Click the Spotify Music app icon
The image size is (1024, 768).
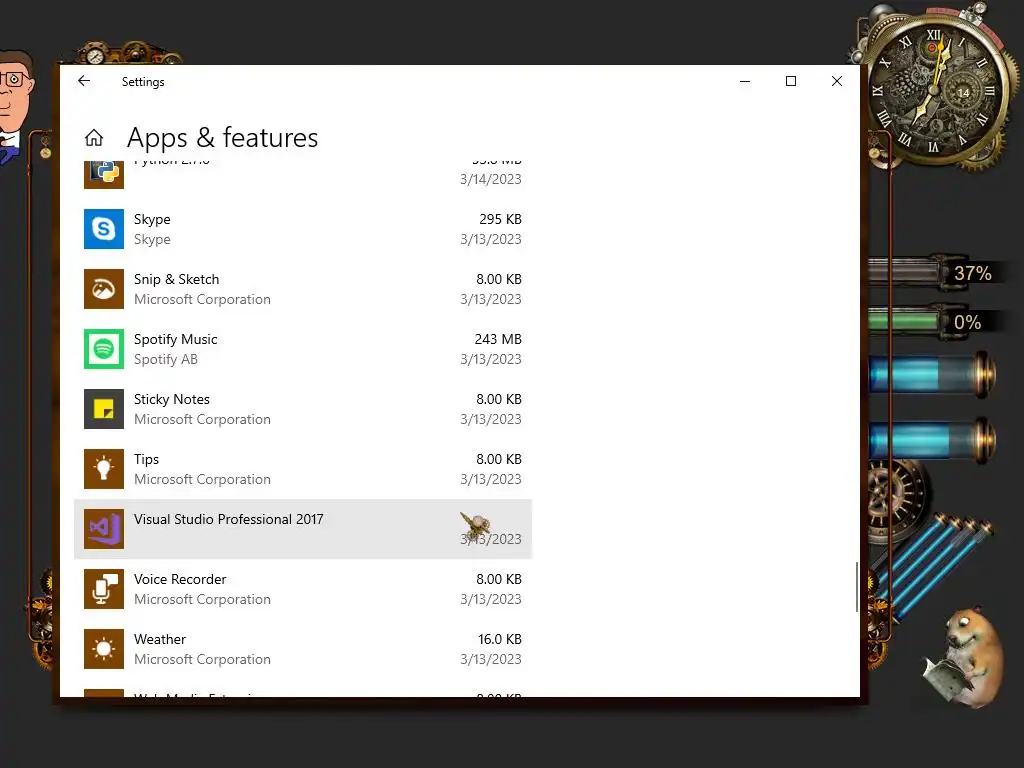(x=104, y=349)
